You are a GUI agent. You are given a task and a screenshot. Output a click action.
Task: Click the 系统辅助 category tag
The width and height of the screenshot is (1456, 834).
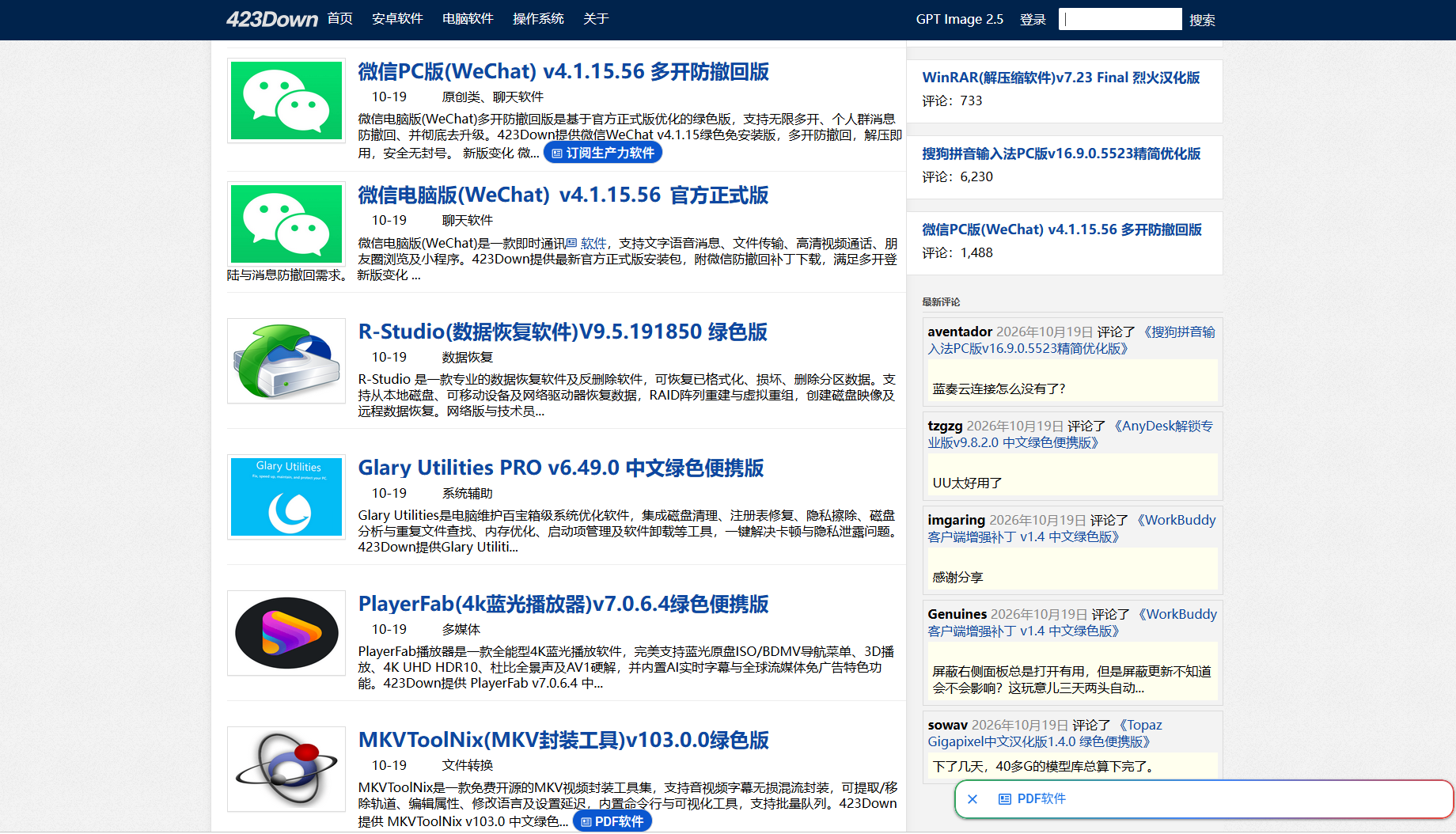point(468,493)
